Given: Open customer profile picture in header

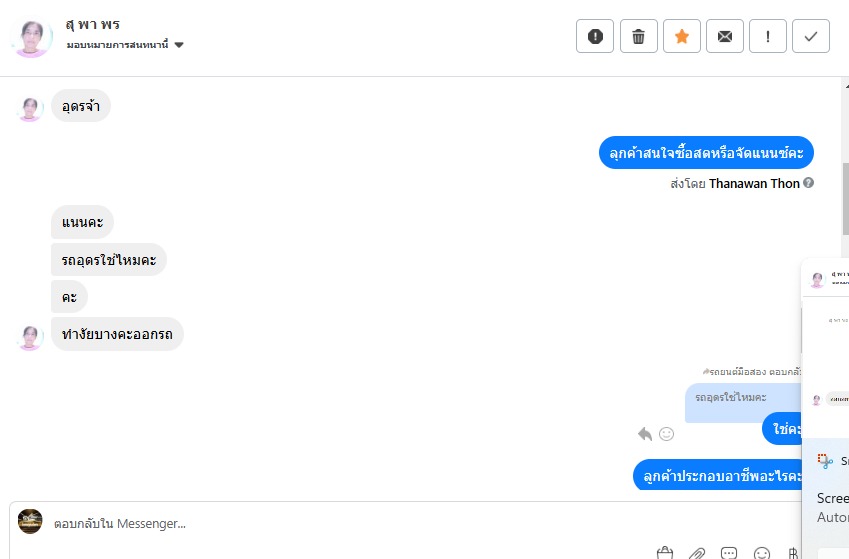Looking at the screenshot, I should (31, 37).
